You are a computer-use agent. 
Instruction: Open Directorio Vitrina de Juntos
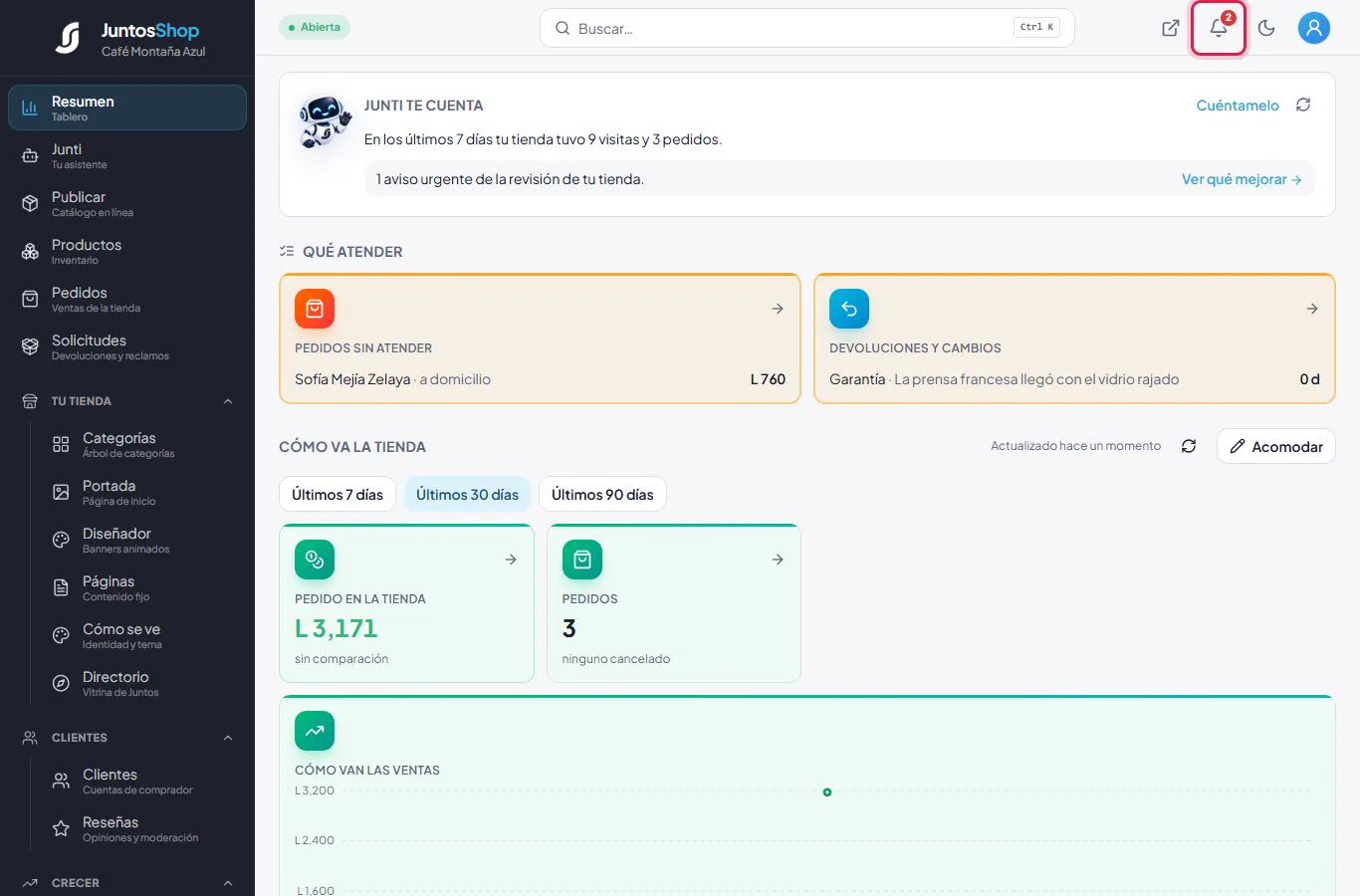coord(142,683)
